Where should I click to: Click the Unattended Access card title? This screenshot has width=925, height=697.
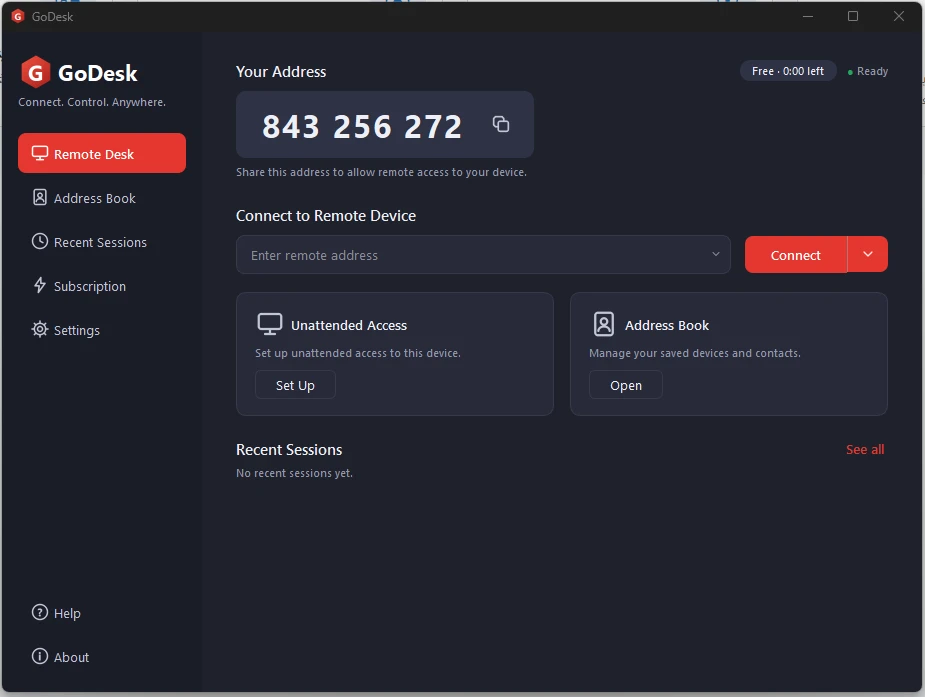(349, 325)
